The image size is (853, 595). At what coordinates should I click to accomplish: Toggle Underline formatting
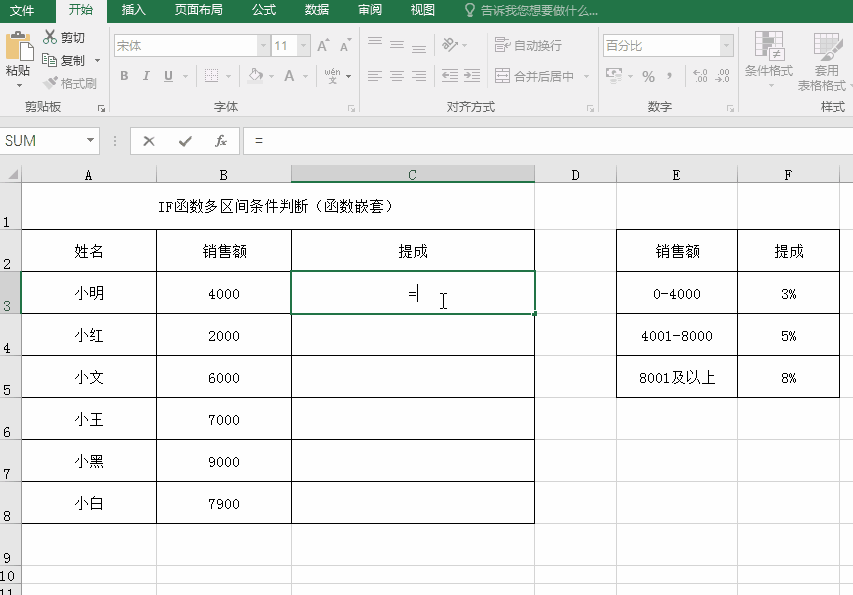(168, 76)
